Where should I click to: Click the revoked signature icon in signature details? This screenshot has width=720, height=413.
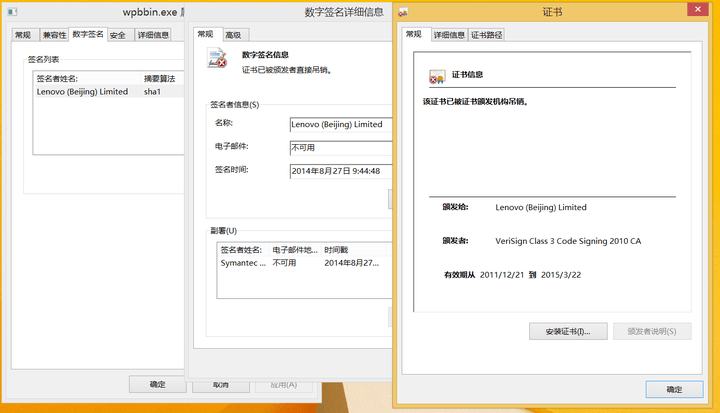(x=217, y=58)
